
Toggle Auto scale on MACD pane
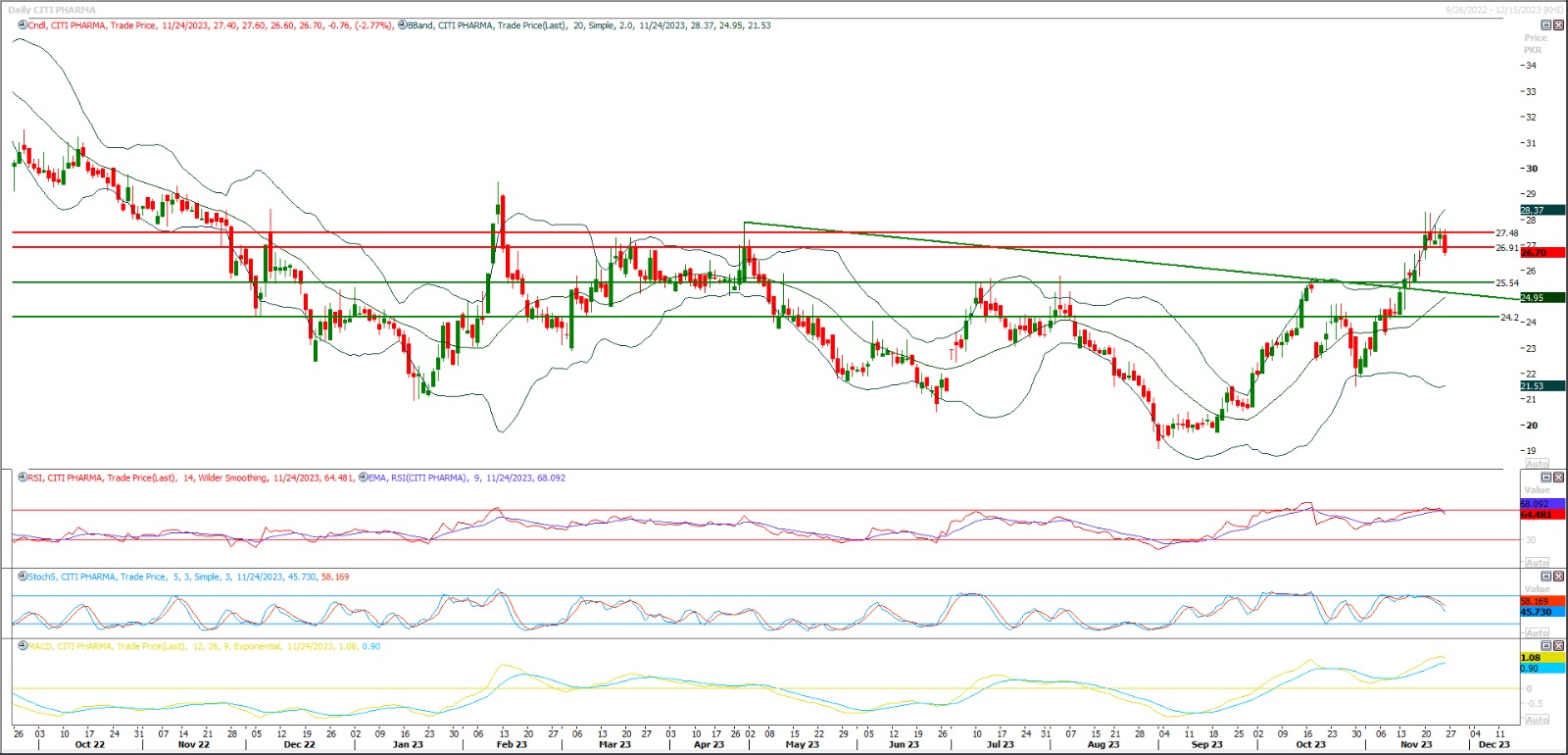[1537, 720]
